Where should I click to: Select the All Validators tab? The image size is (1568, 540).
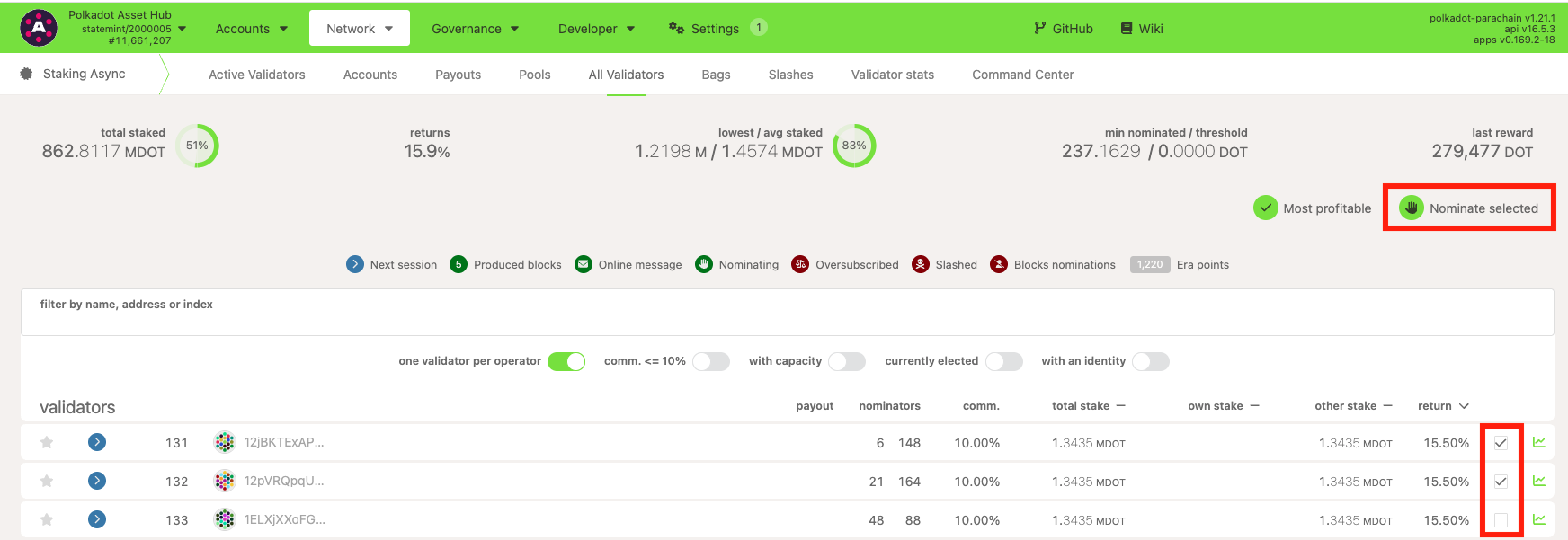[627, 75]
